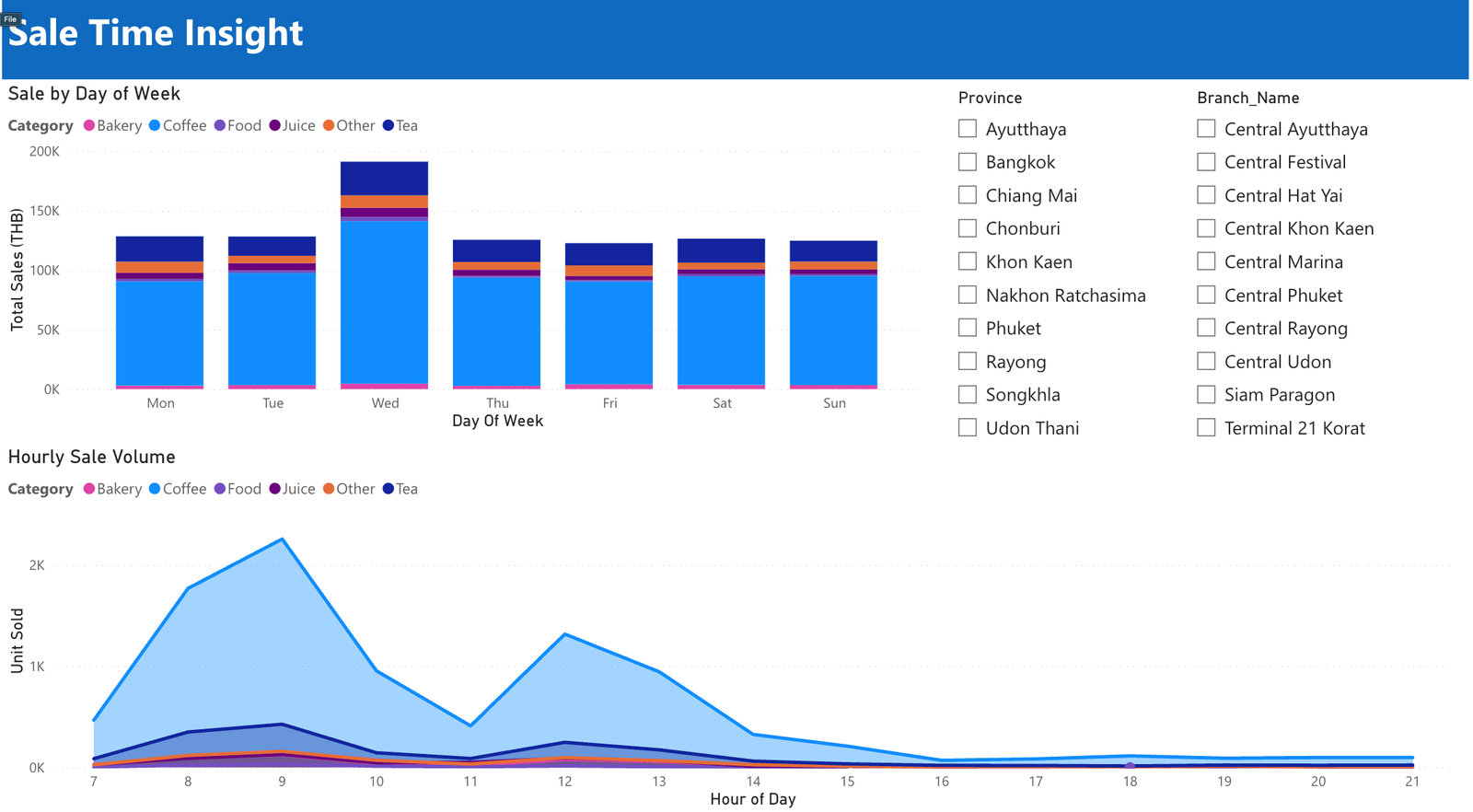
Task: Click the Coffee legend dot in Hourly Sale Volume
Action: click(x=155, y=489)
